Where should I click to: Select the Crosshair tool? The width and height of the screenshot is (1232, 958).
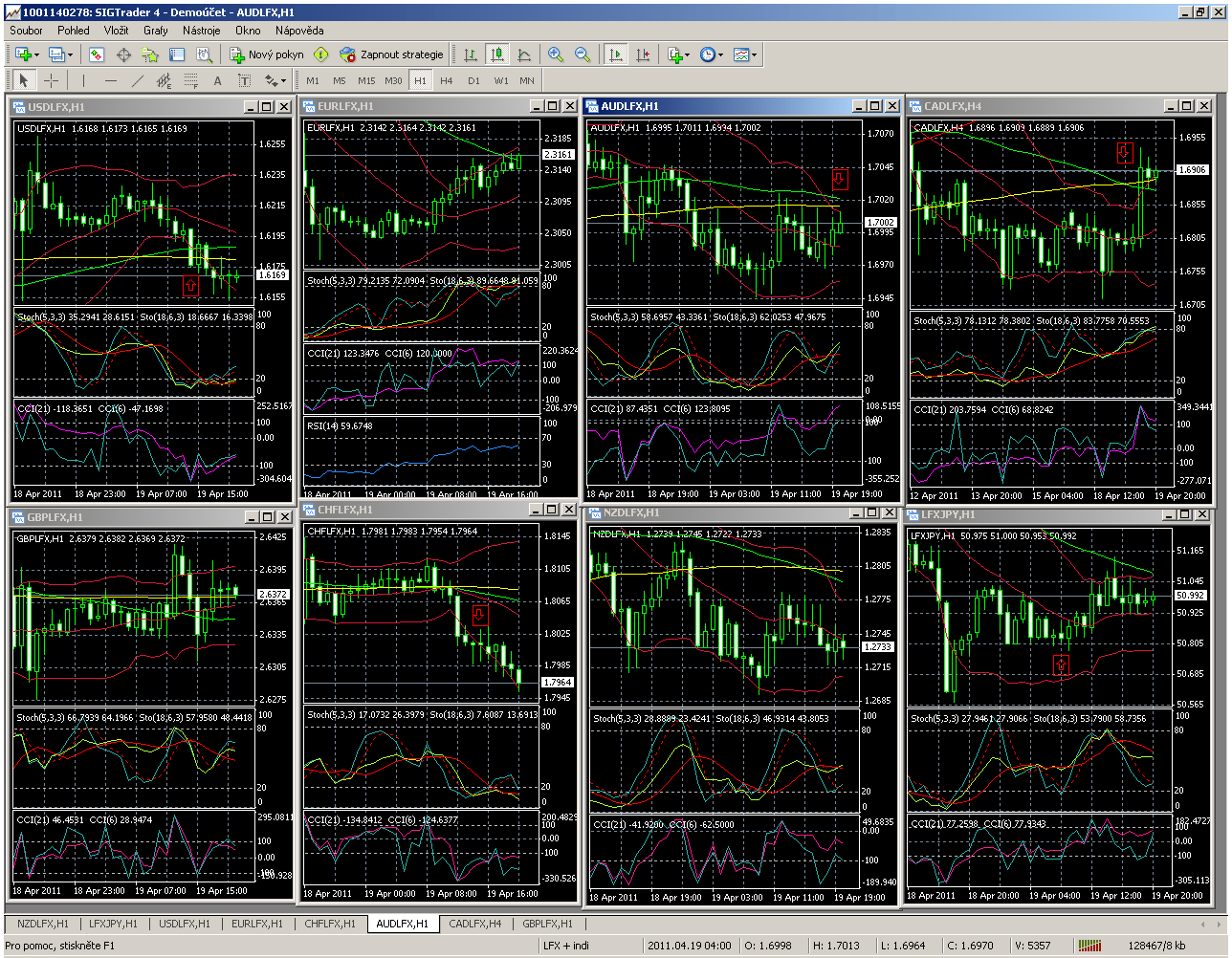(x=51, y=80)
